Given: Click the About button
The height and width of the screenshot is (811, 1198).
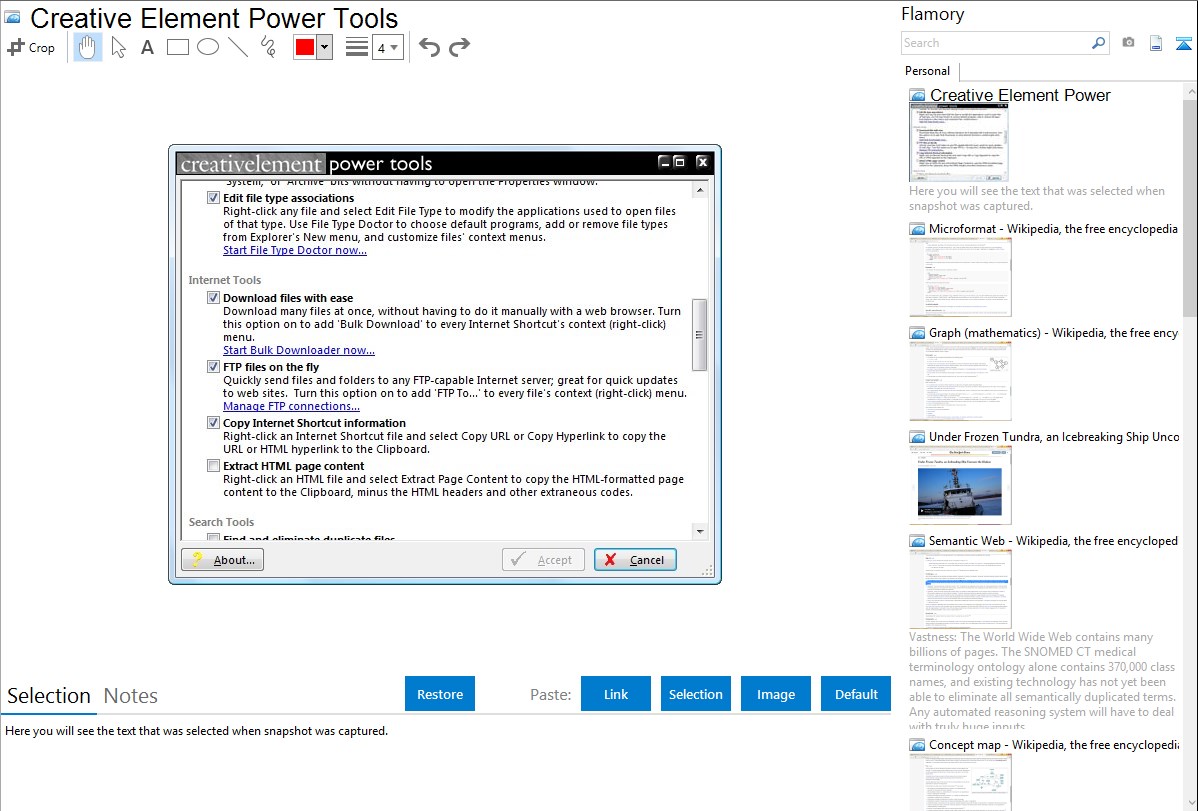Looking at the screenshot, I should coord(222,560).
